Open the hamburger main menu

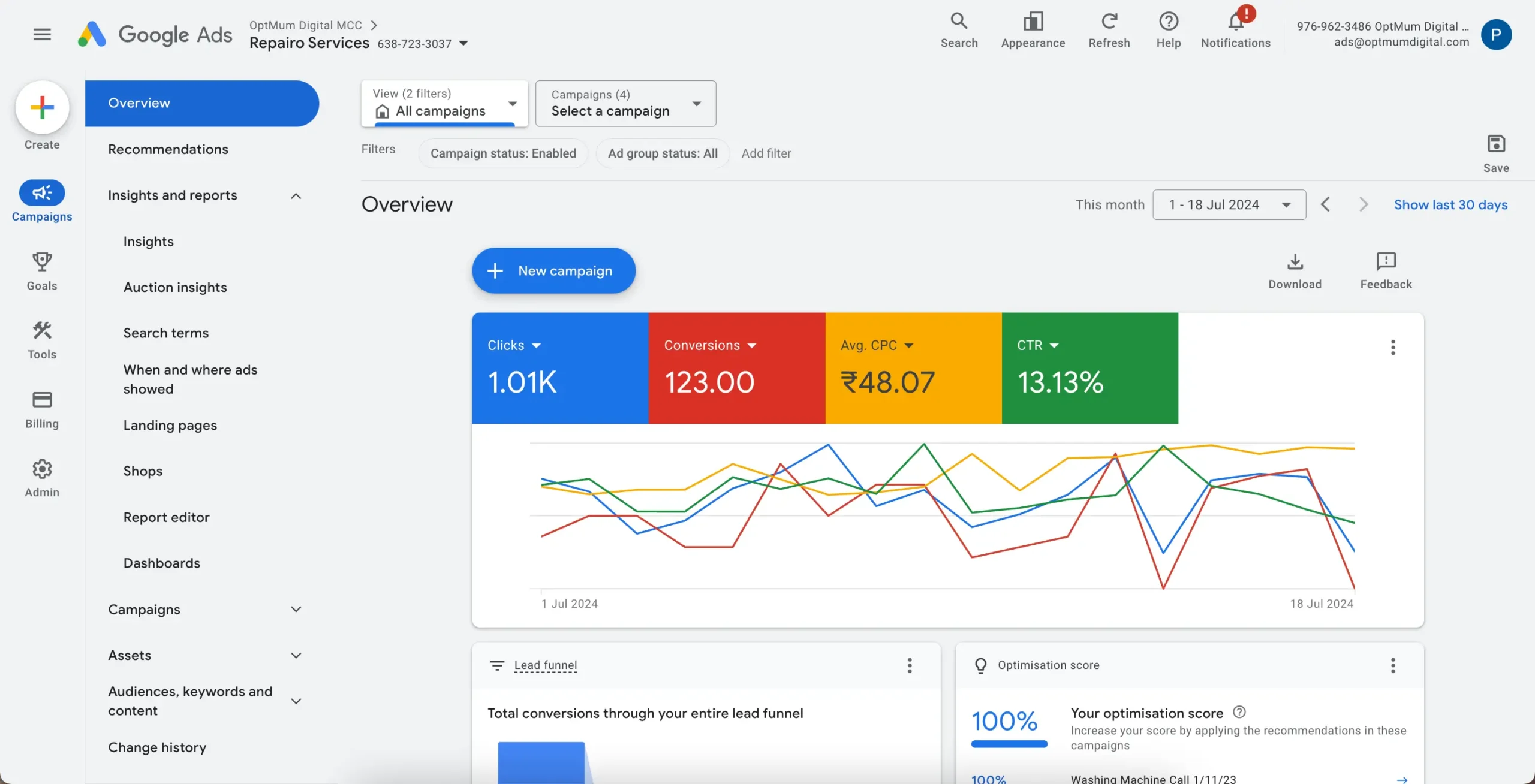click(x=42, y=34)
